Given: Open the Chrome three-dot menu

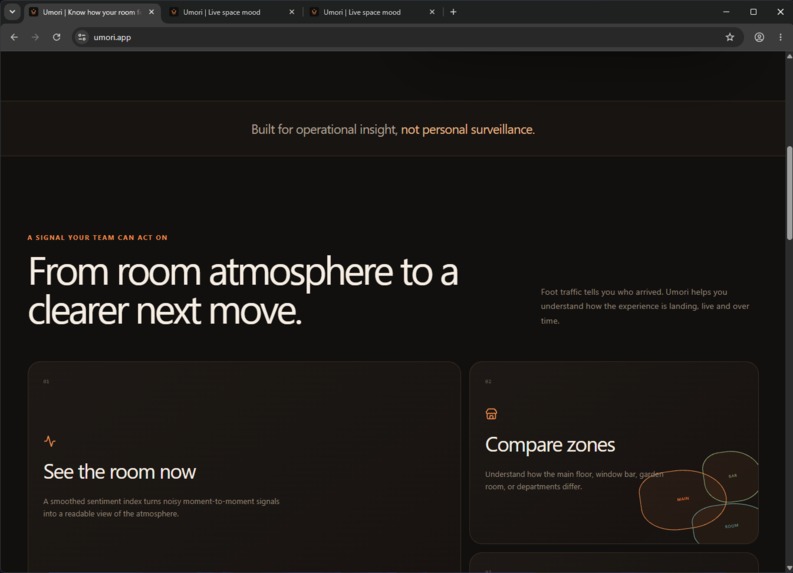Looking at the screenshot, I should click(x=780, y=37).
